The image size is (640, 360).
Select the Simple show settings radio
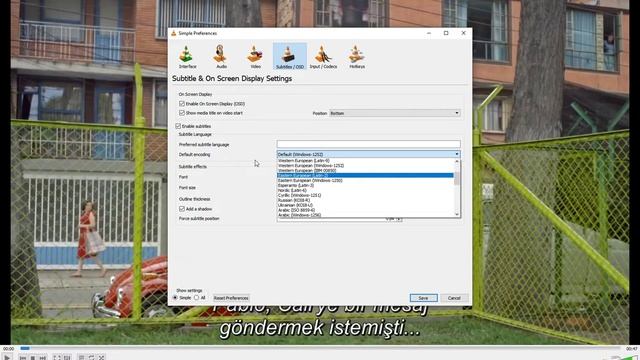click(x=176, y=298)
